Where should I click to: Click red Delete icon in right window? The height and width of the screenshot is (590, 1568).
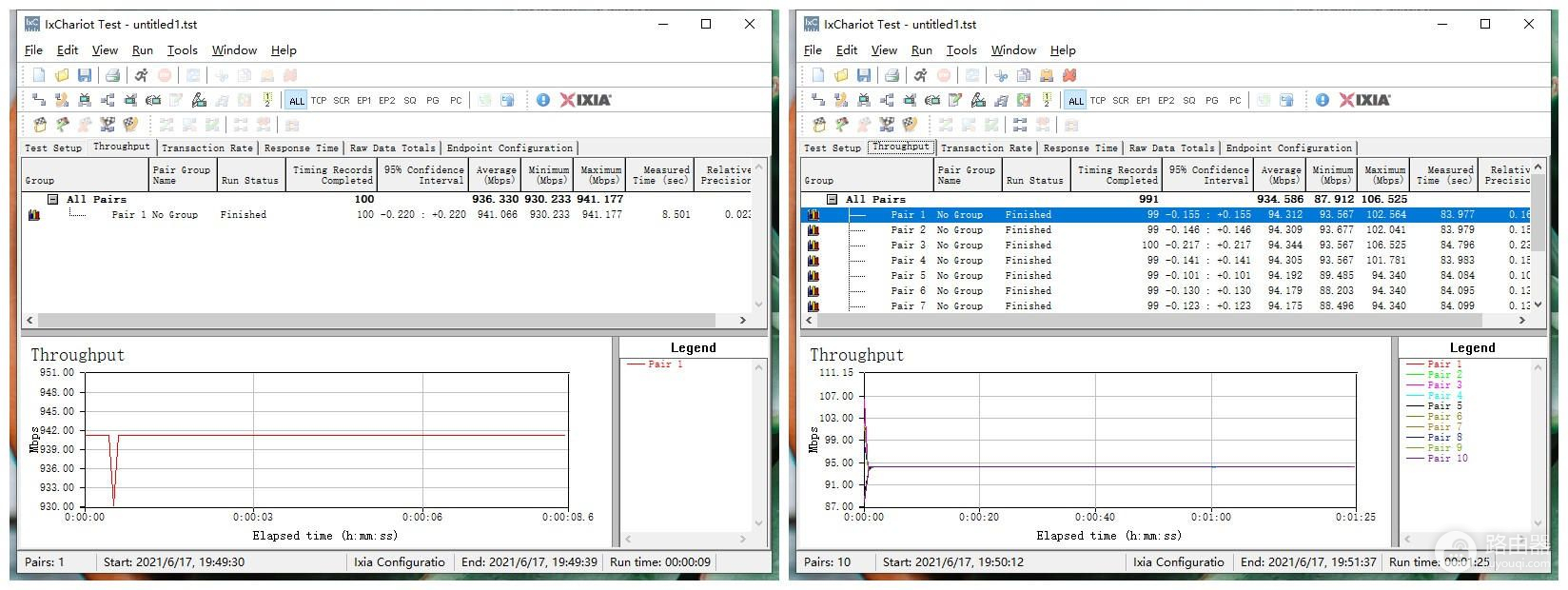1069,75
